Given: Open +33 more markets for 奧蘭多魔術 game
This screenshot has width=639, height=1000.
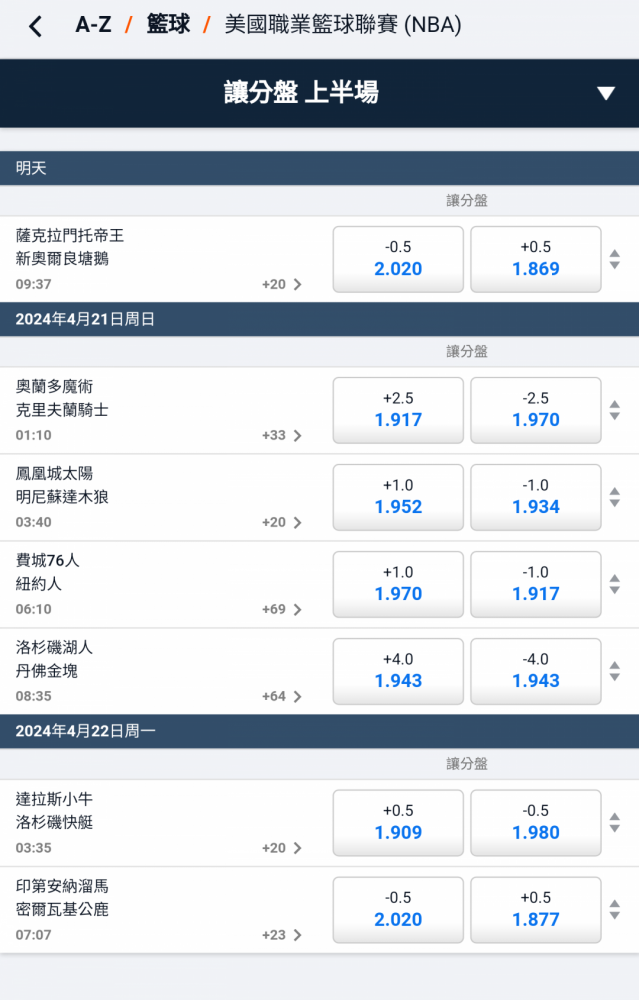Looking at the screenshot, I should coord(282,435).
